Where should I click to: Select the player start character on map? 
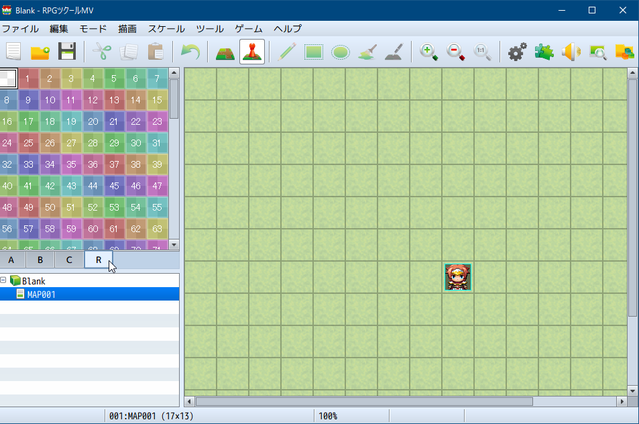click(x=458, y=277)
